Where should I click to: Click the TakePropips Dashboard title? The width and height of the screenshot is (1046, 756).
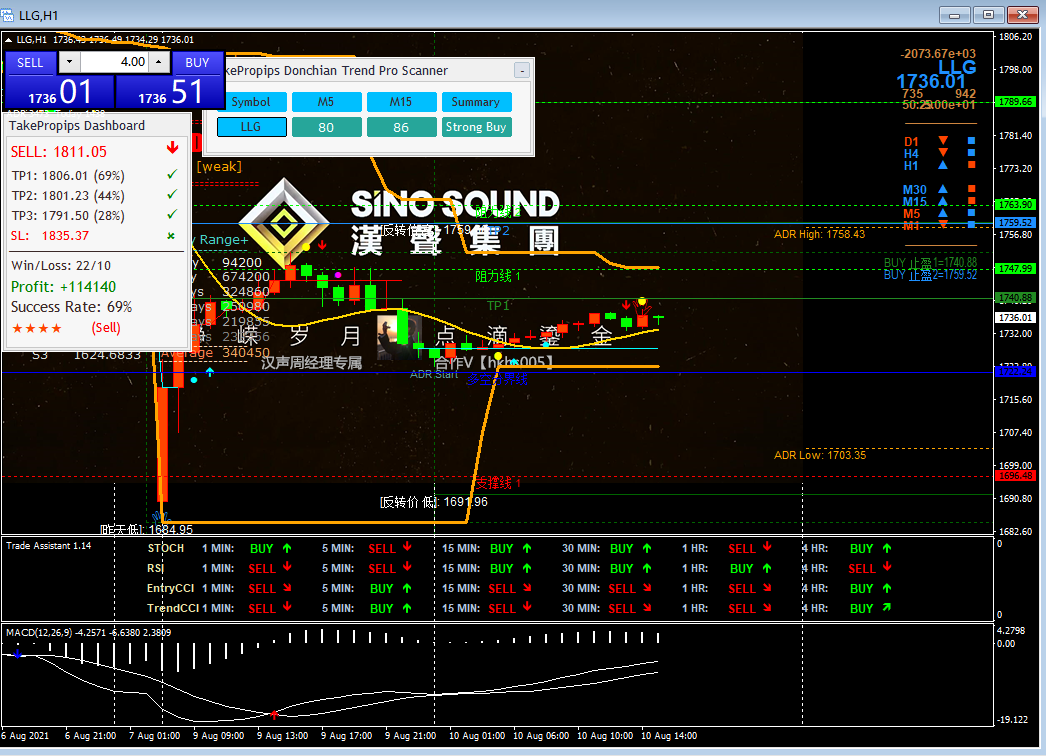click(x=77, y=125)
